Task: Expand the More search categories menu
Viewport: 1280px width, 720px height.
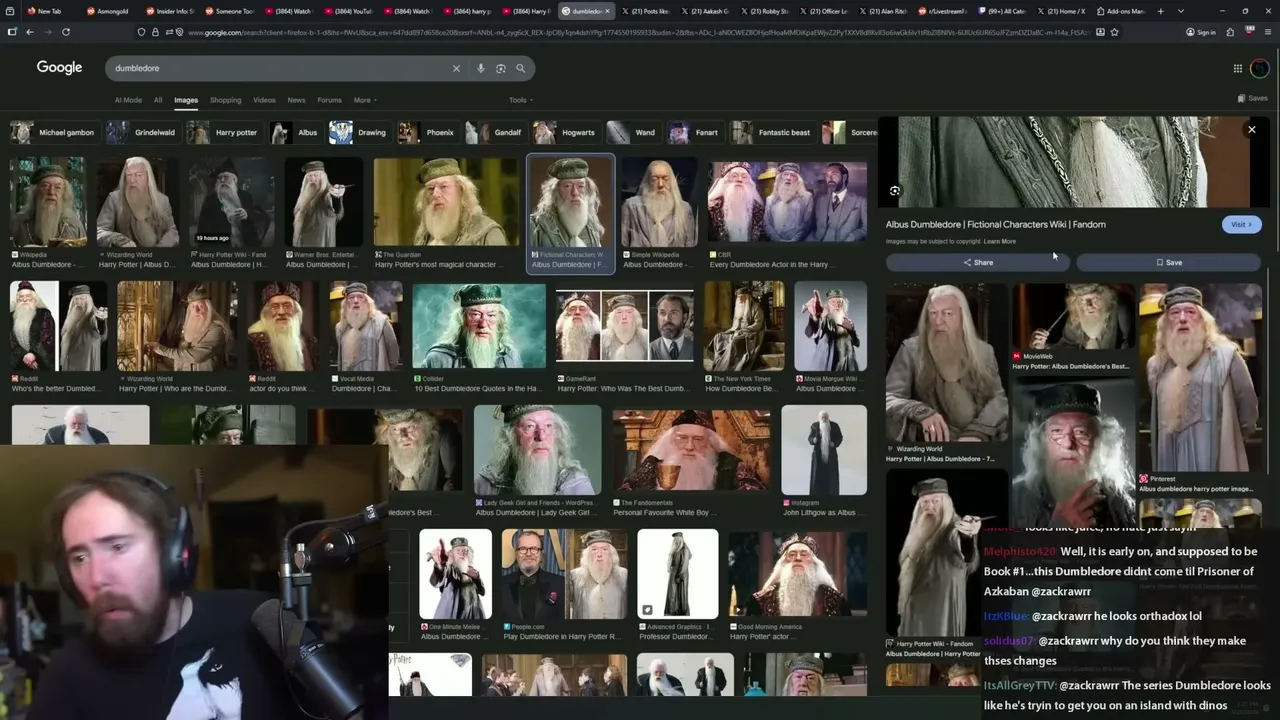Action: [365, 100]
